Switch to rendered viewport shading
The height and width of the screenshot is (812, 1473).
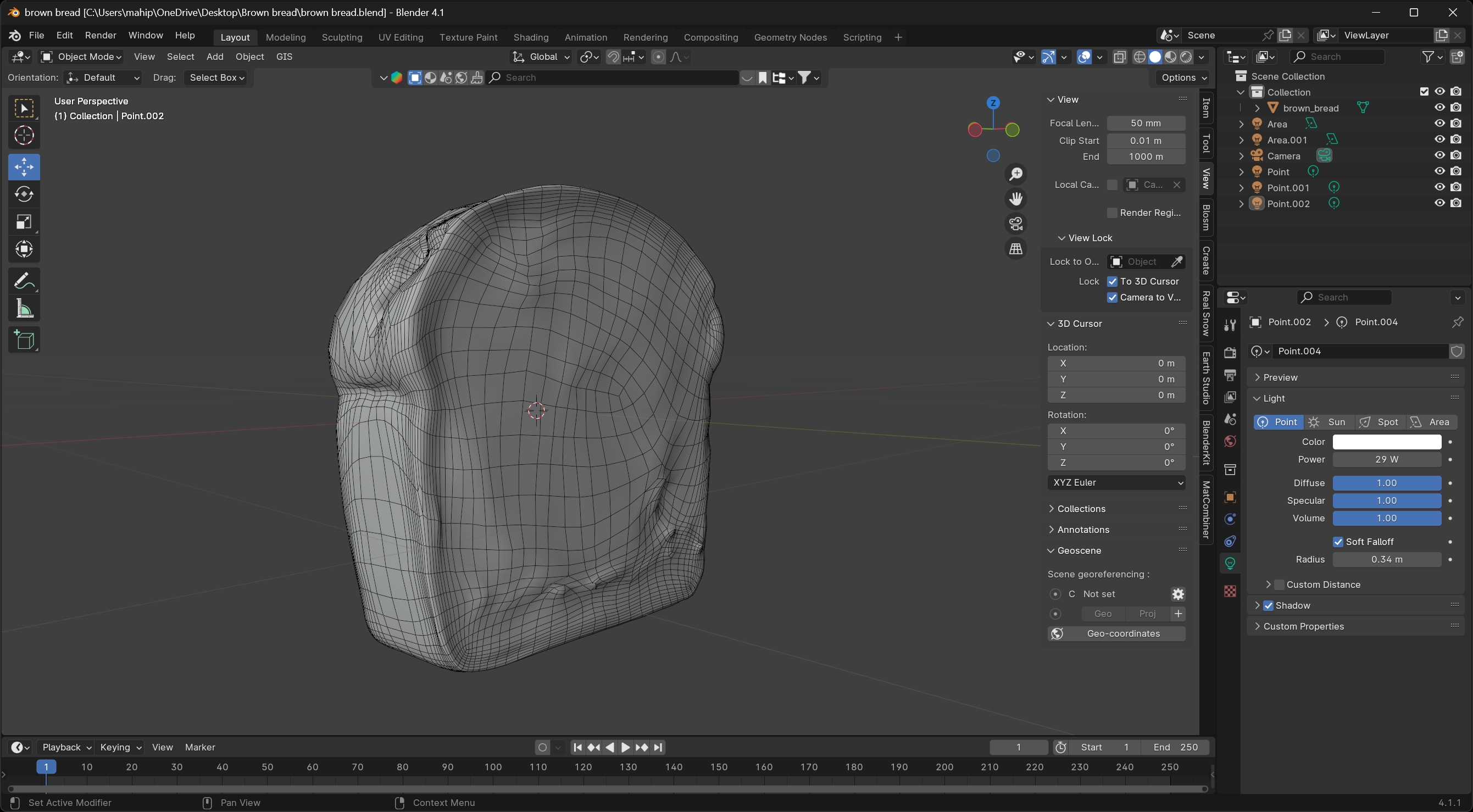(x=1186, y=57)
